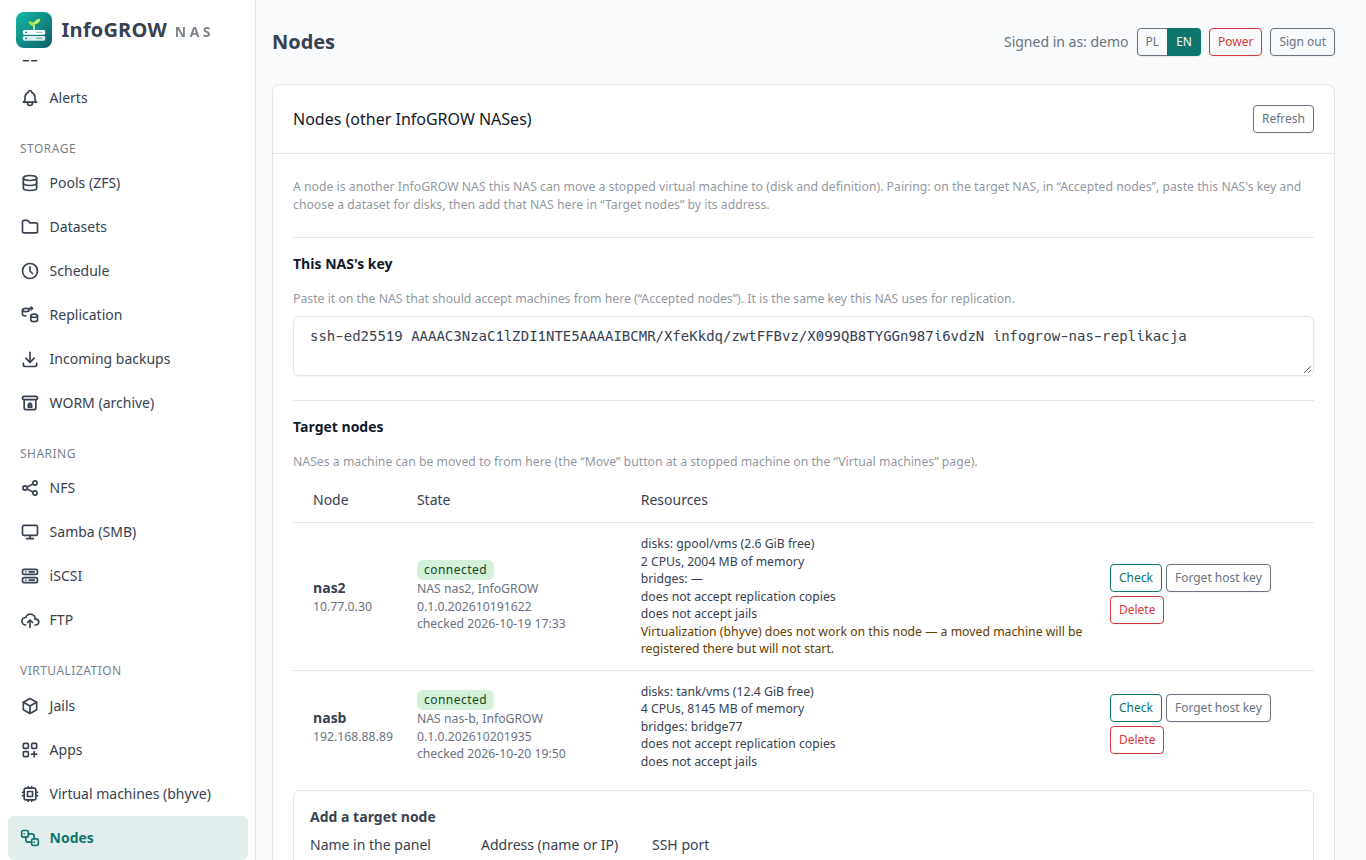This screenshot has height=860, width=1366.
Task: Click the 'bridges: bridge77' resource text
Action: tap(692, 727)
